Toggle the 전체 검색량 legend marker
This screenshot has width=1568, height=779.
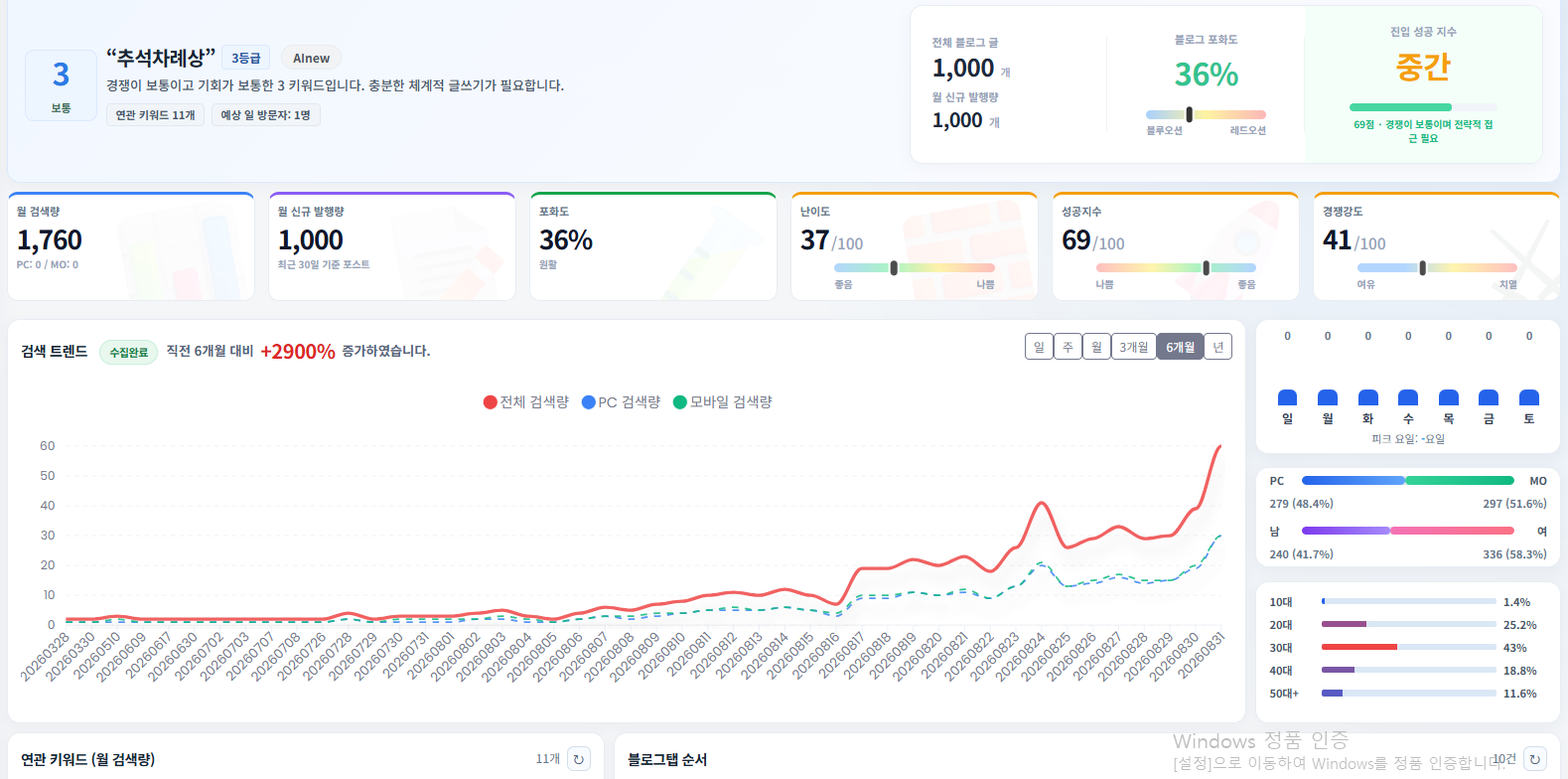490,402
